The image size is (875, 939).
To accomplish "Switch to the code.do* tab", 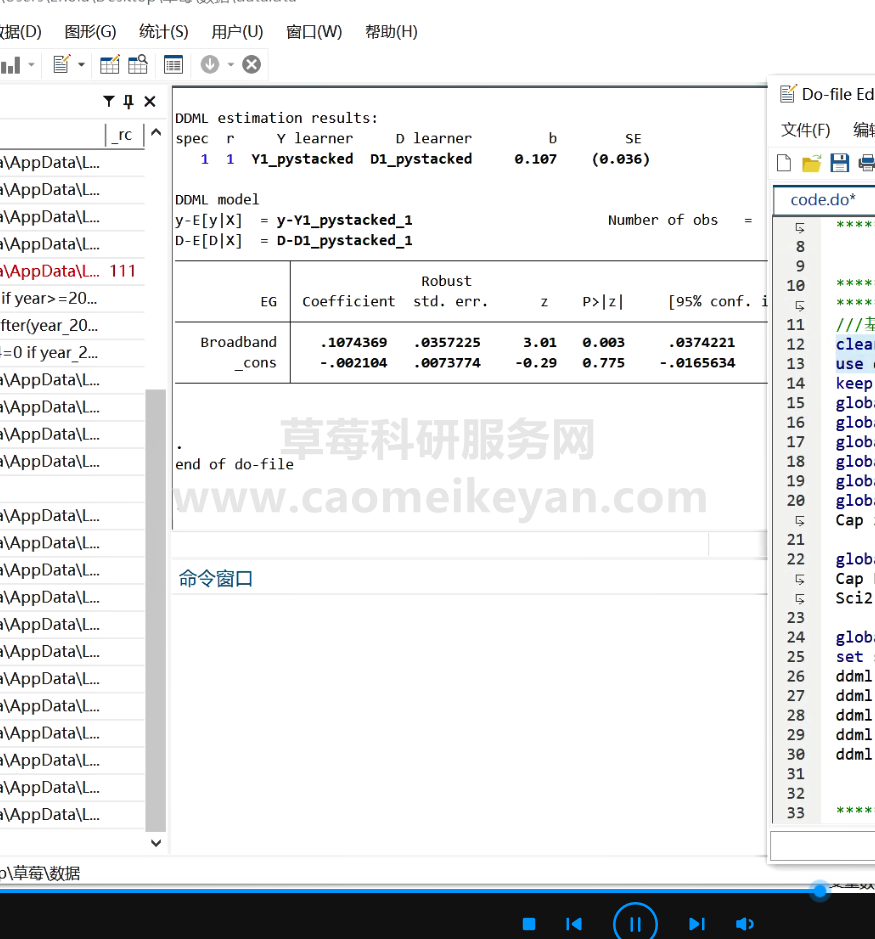I will point(823,199).
